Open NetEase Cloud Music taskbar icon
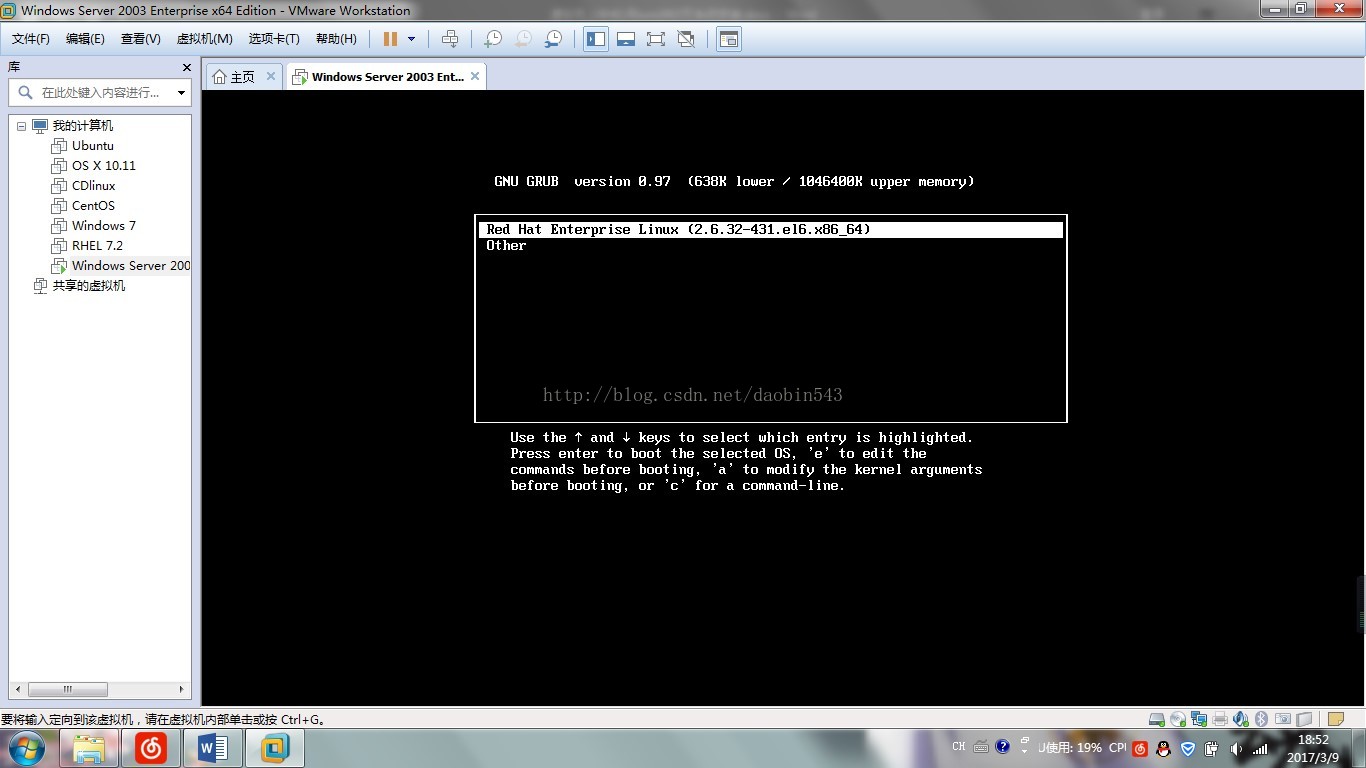The height and width of the screenshot is (768, 1366). point(151,748)
